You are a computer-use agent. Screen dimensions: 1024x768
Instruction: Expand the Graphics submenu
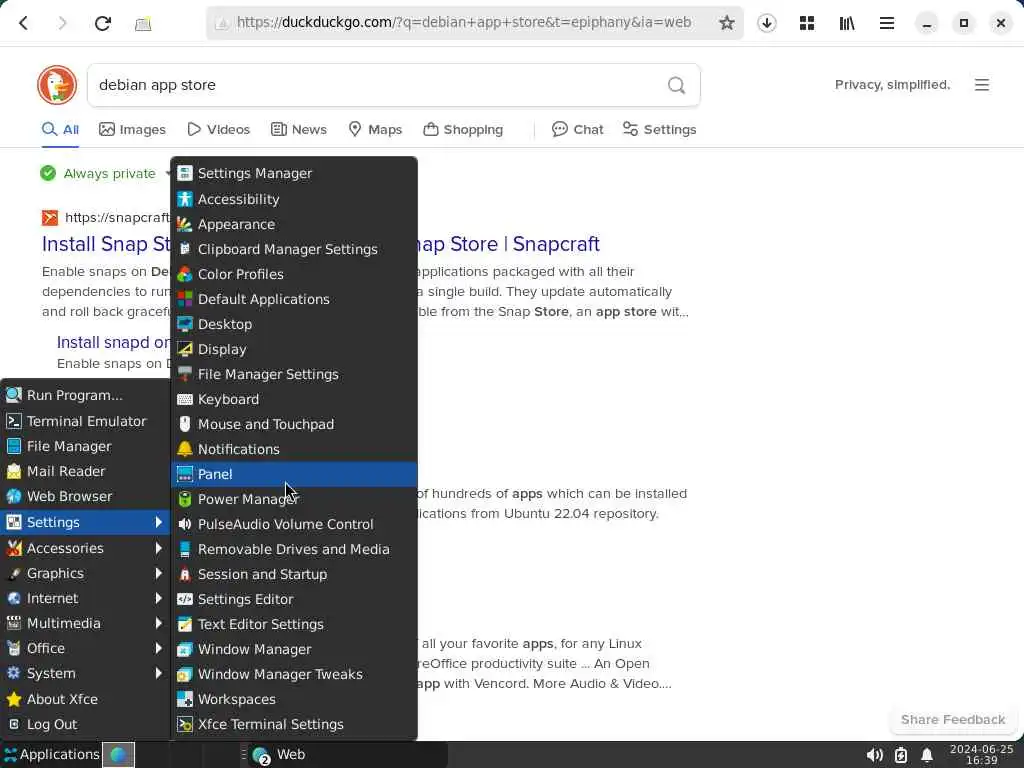click(85, 573)
